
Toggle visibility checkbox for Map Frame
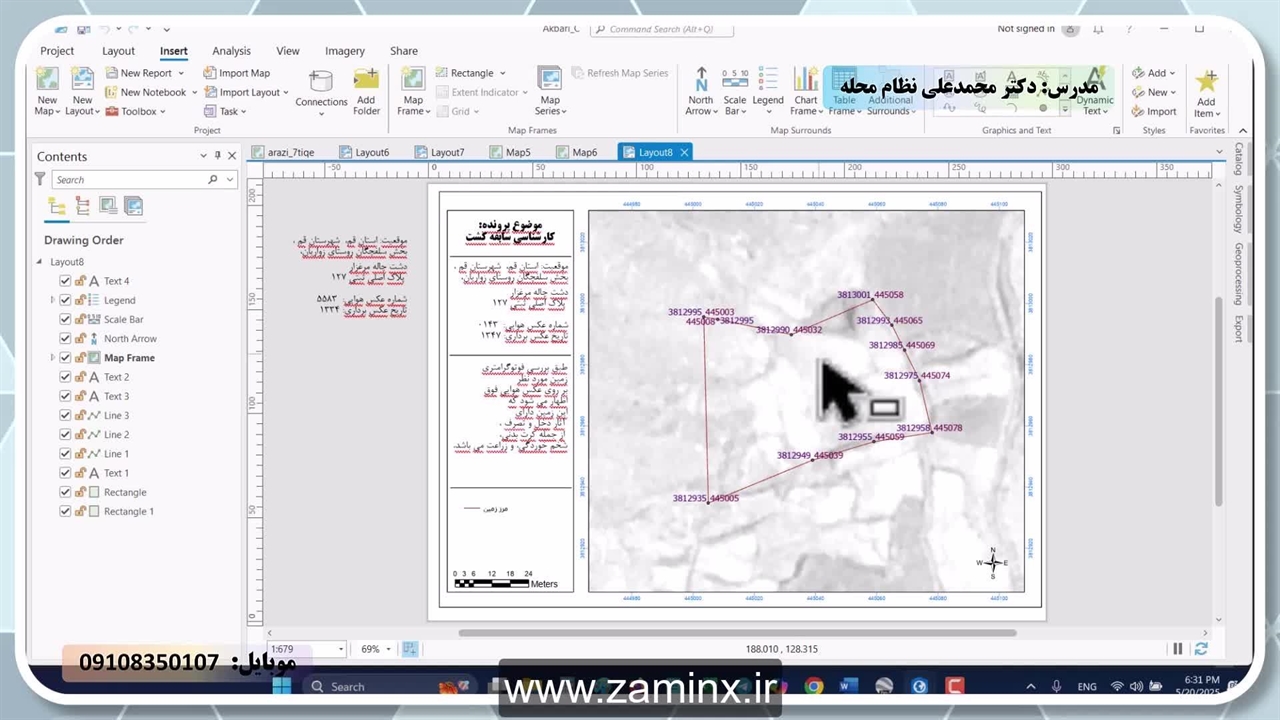click(65, 358)
